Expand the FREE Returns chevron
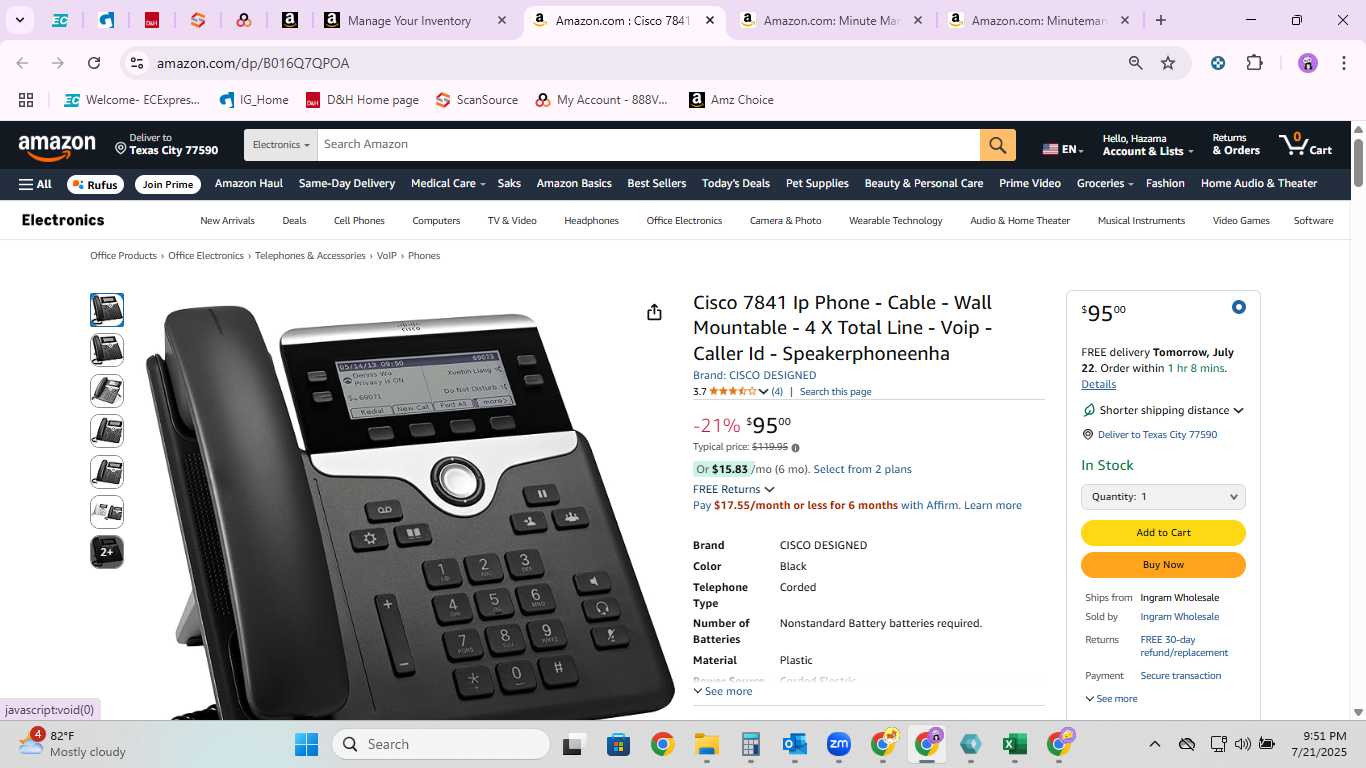1366x768 pixels. 769,490
